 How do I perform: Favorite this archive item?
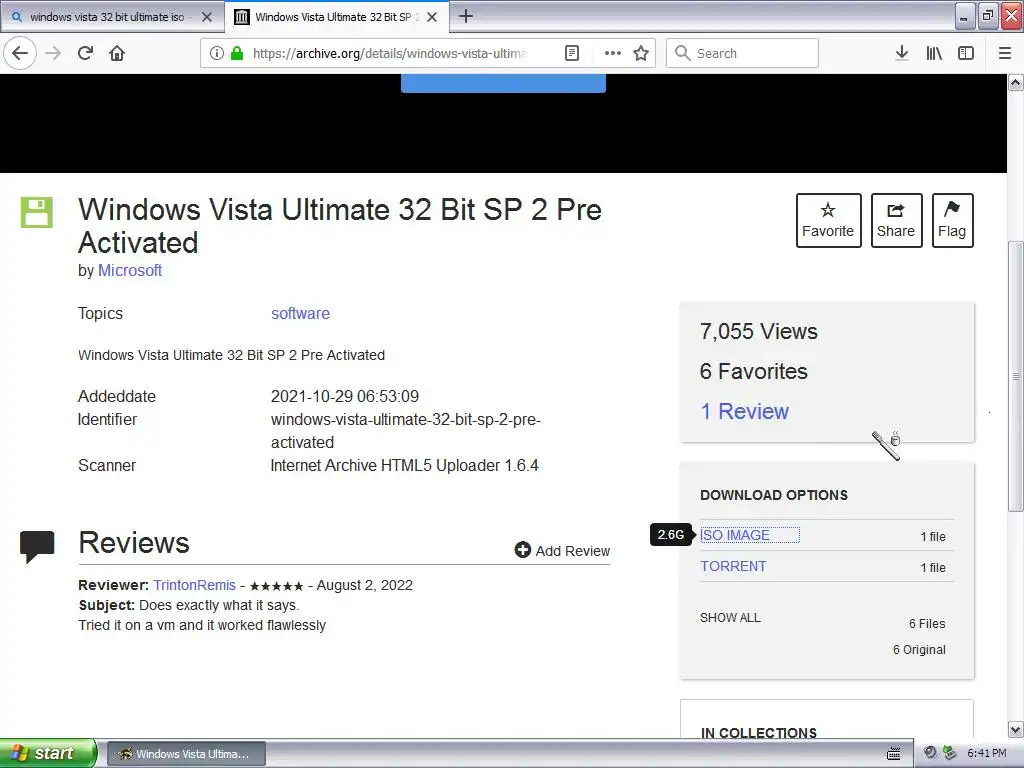pos(828,220)
